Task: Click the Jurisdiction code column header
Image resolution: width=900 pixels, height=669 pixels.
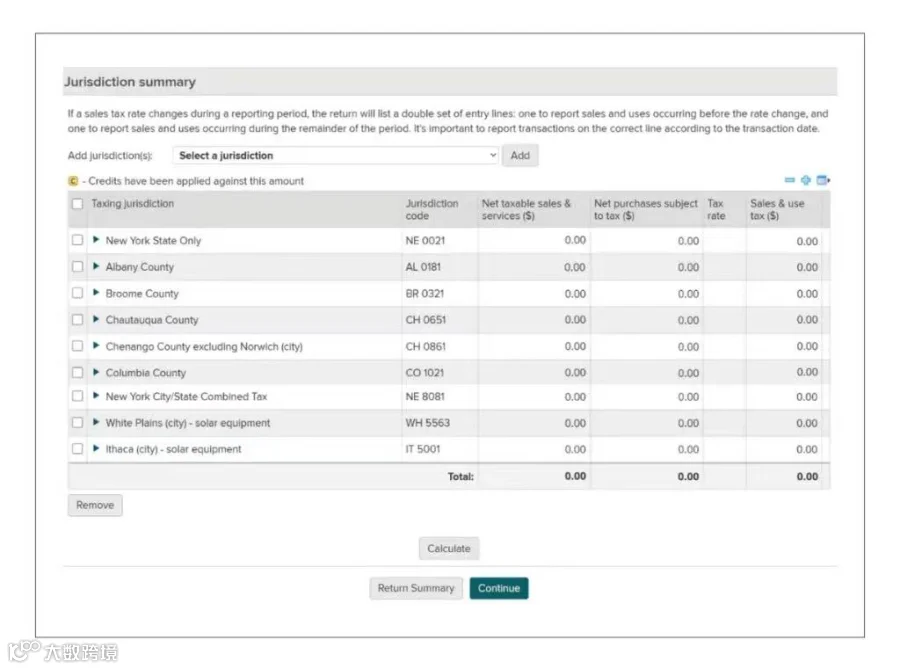Action: coord(432,209)
